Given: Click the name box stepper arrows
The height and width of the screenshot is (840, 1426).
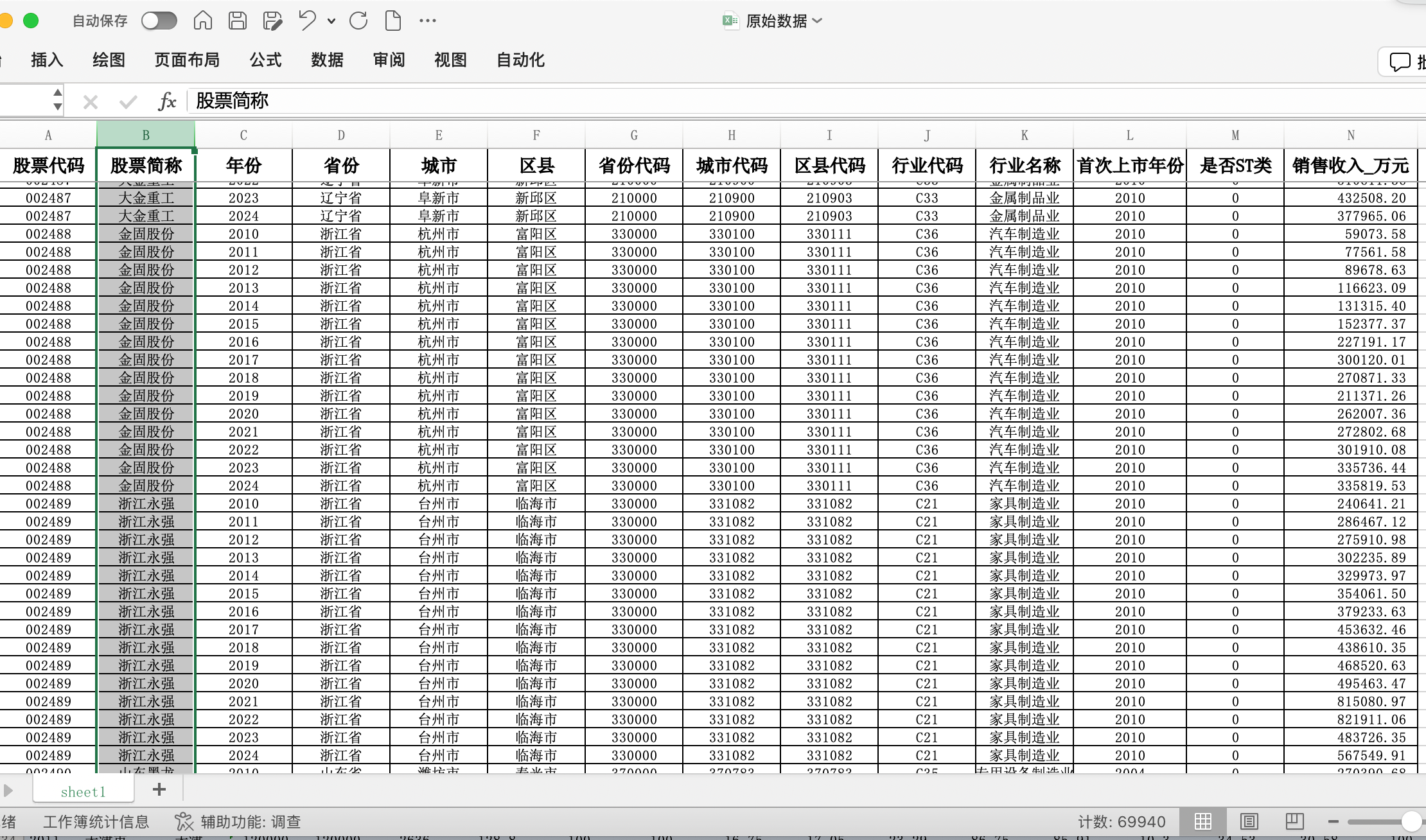Looking at the screenshot, I should [x=58, y=100].
